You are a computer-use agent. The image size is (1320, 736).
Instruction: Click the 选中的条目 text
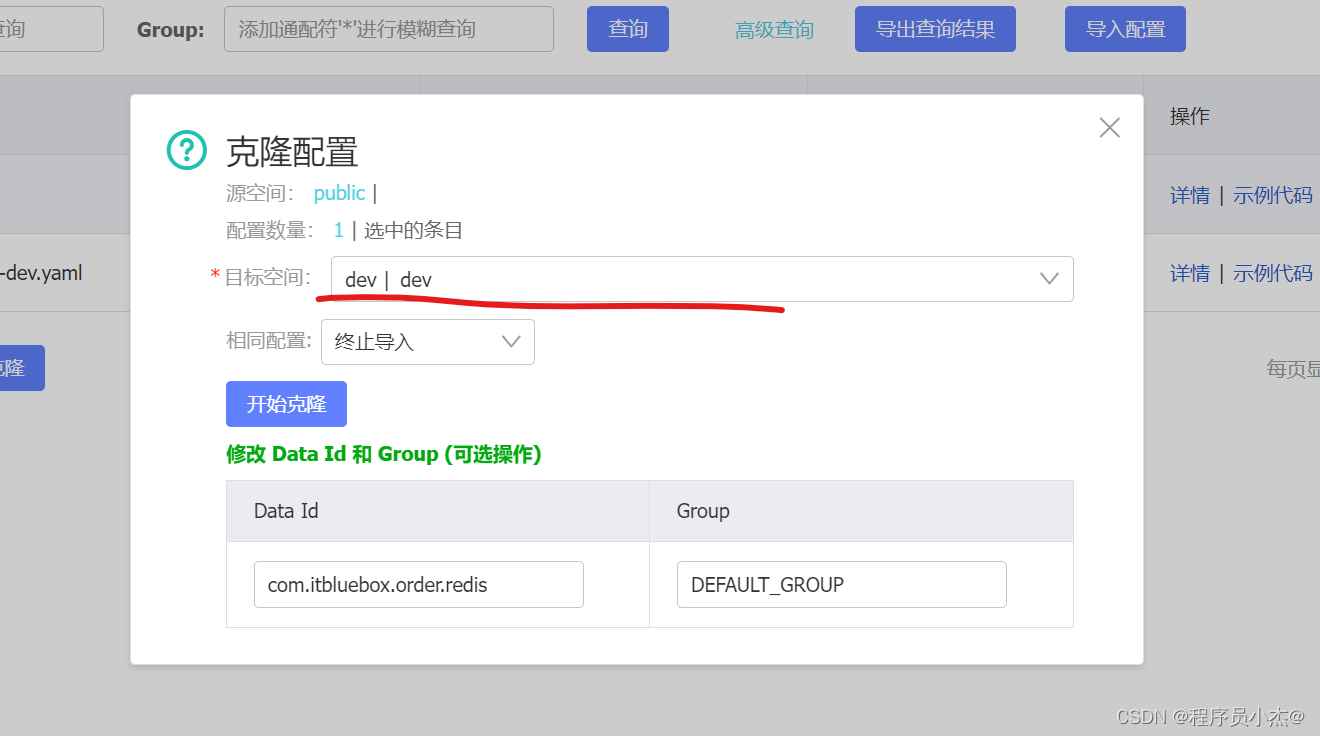pyautogui.click(x=413, y=231)
